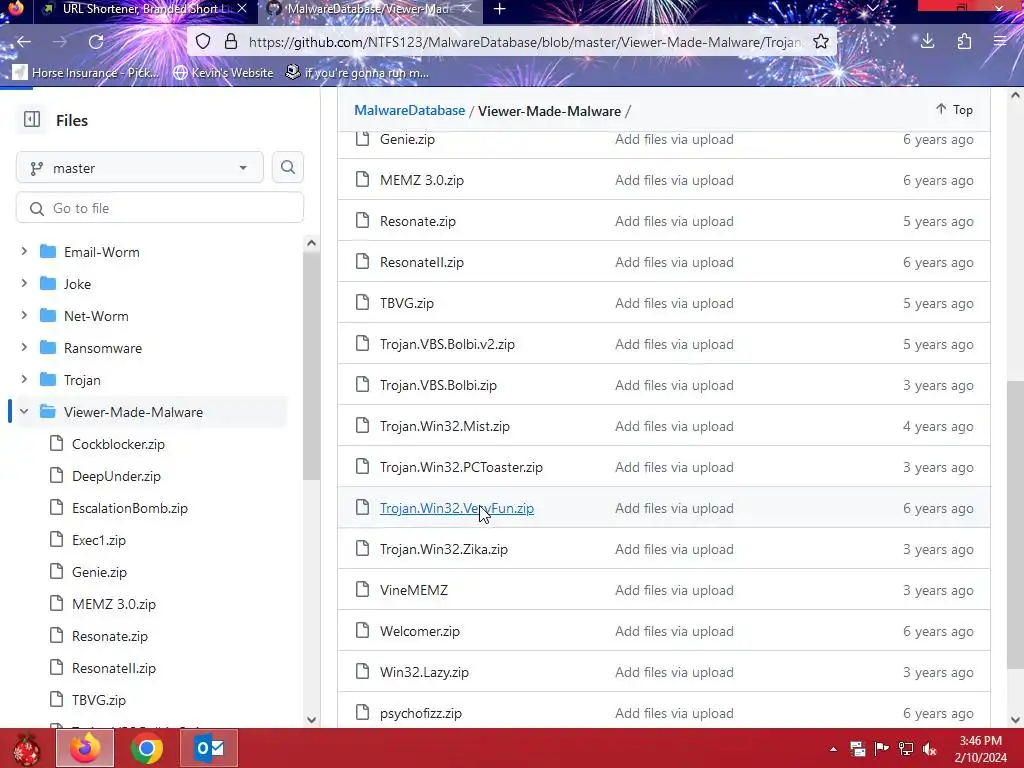Open the 'if you're gonna run m...' bookmark
The image size is (1024, 768).
(x=358, y=72)
